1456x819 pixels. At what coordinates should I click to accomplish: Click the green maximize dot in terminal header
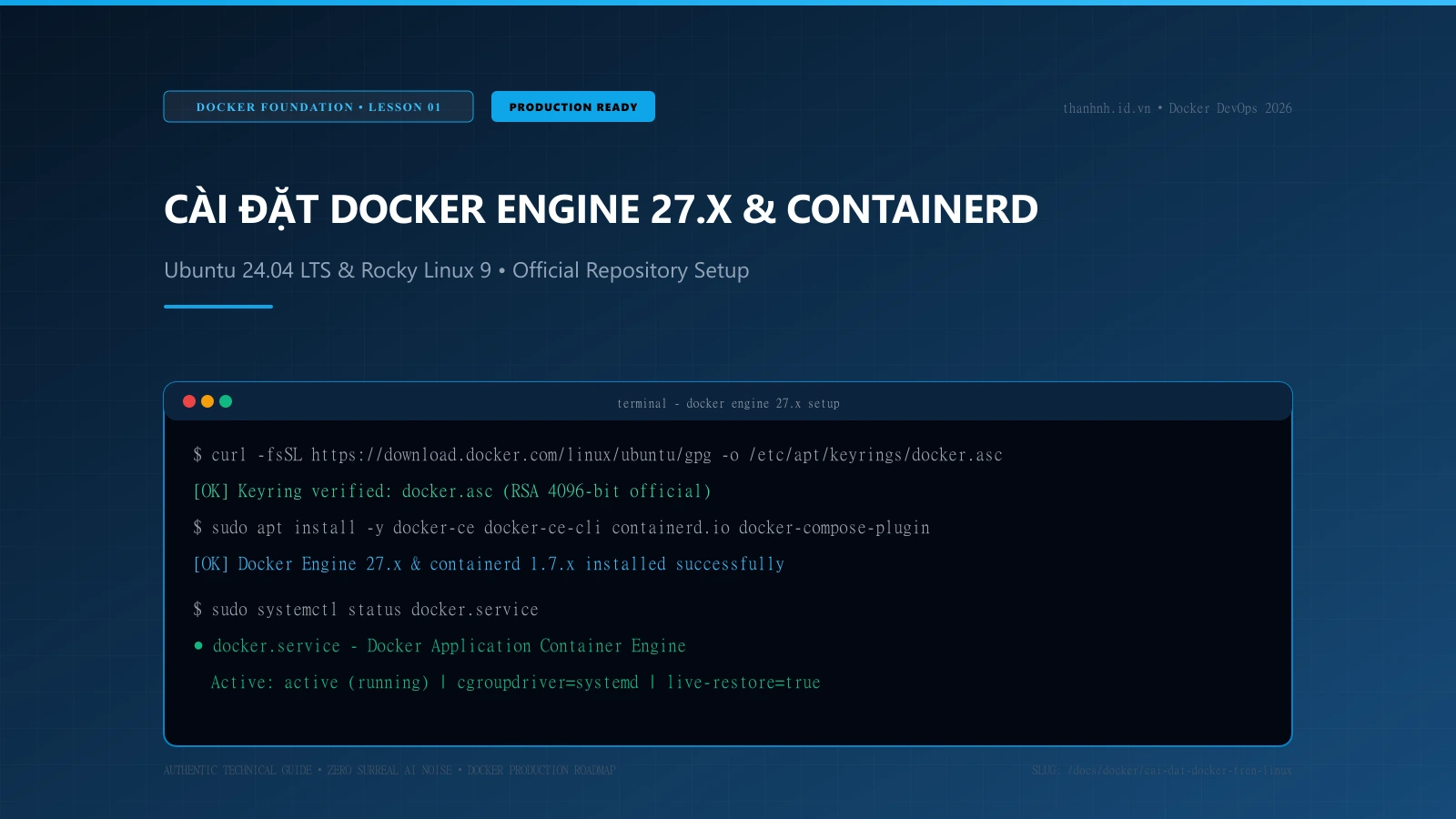coord(226,401)
